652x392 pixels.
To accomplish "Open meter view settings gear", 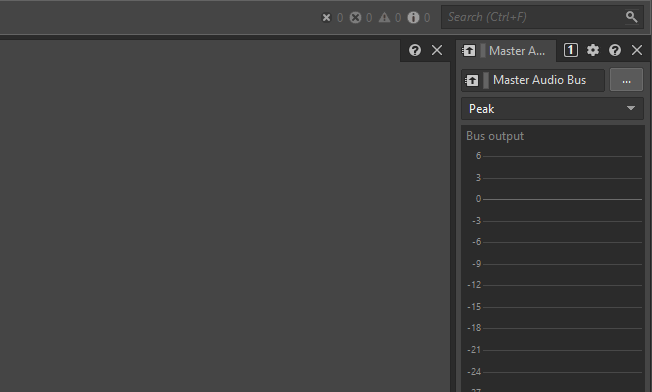I will tap(593, 50).
